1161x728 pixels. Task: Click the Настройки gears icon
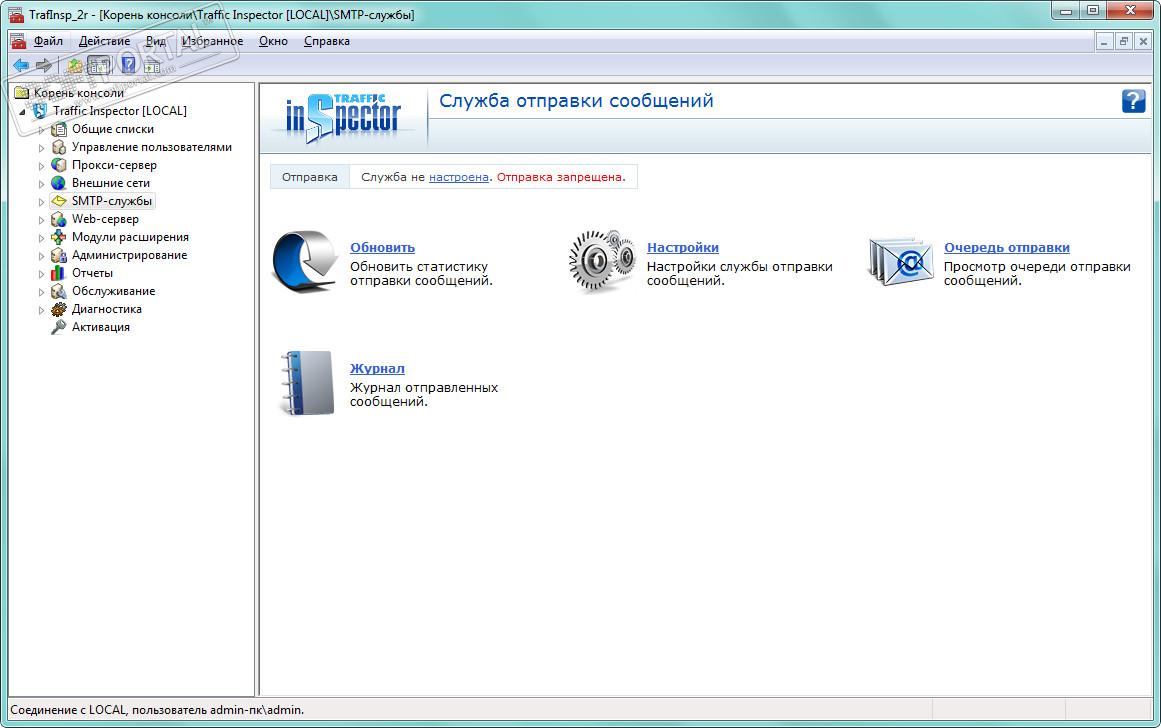602,260
